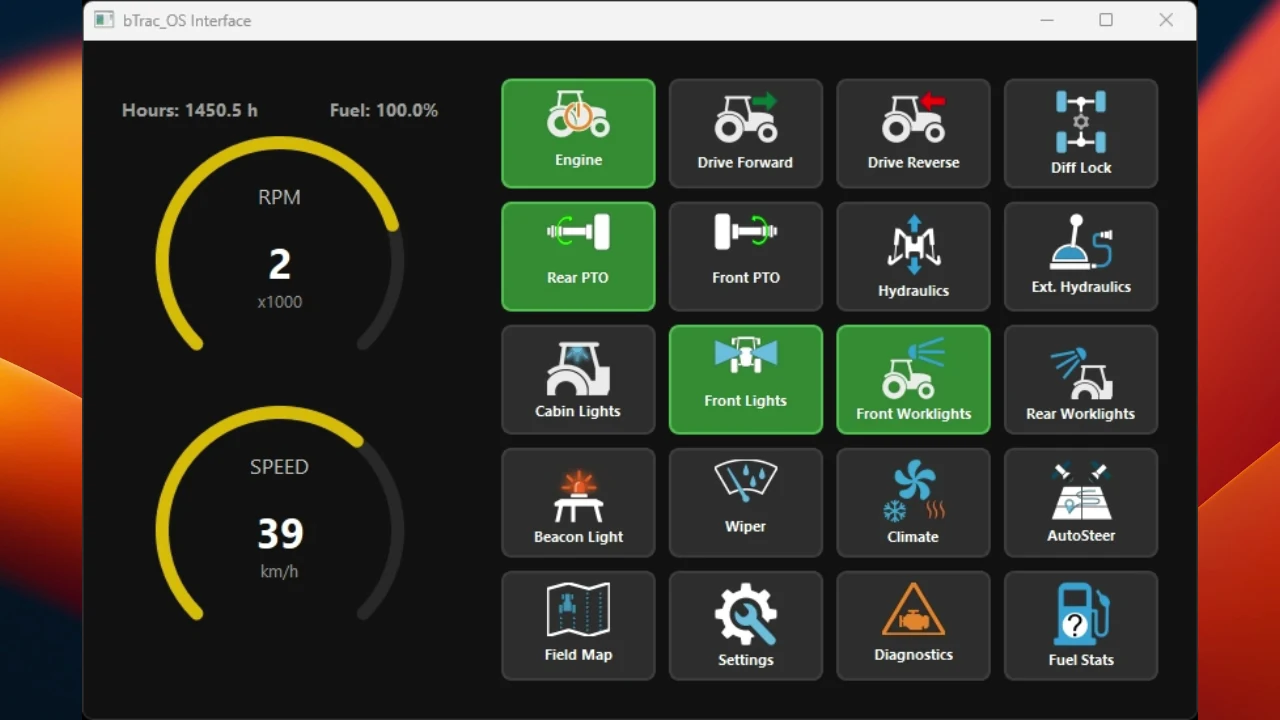Close the bTrac_OS Interface window
Screen dimensions: 1280x720
(x=1166, y=20)
